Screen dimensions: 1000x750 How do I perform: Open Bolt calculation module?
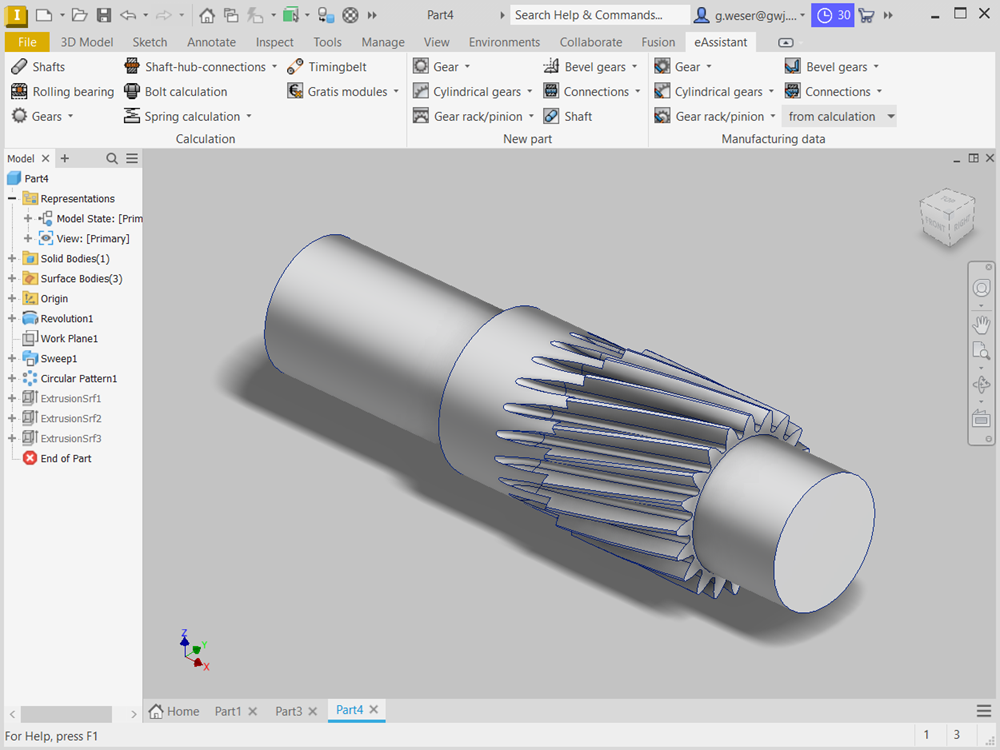point(175,92)
